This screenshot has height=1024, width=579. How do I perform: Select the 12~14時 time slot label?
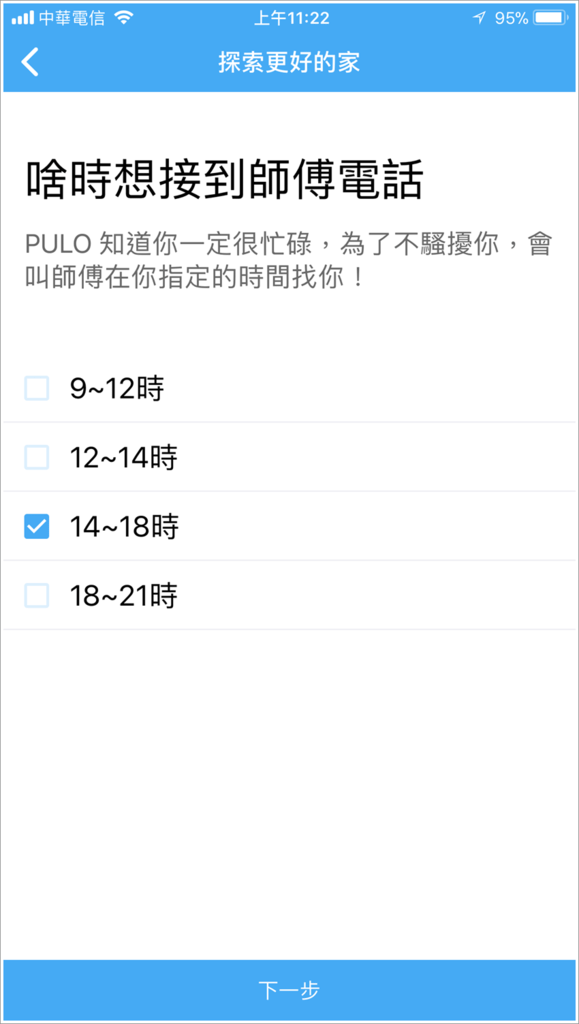[123, 458]
